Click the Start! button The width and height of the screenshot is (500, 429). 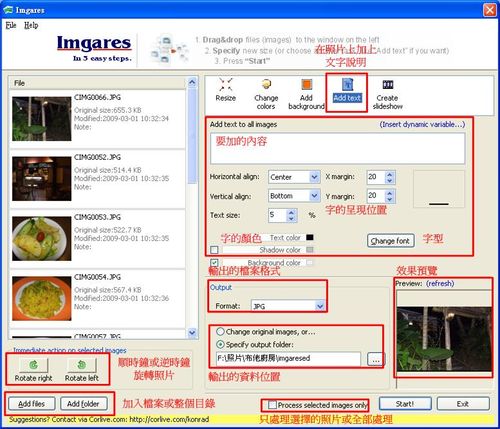tap(405, 404)
